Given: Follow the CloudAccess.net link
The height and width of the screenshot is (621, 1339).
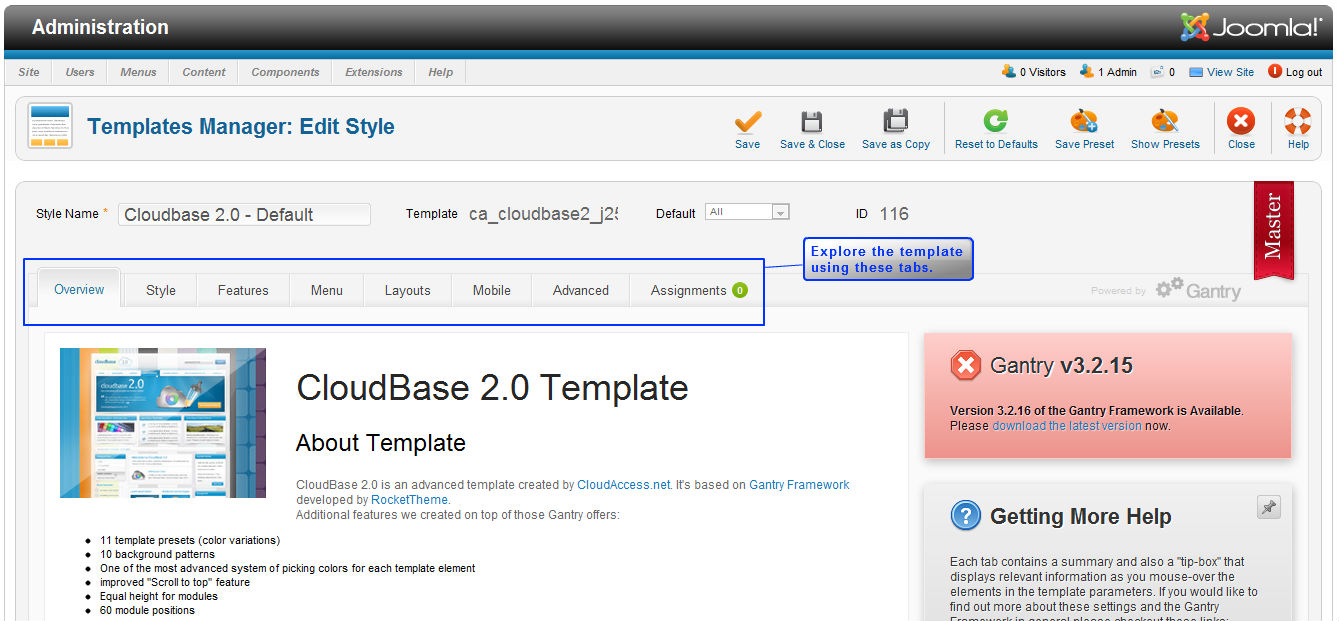Looking at the screenshot, I should (x=623, y=485).
